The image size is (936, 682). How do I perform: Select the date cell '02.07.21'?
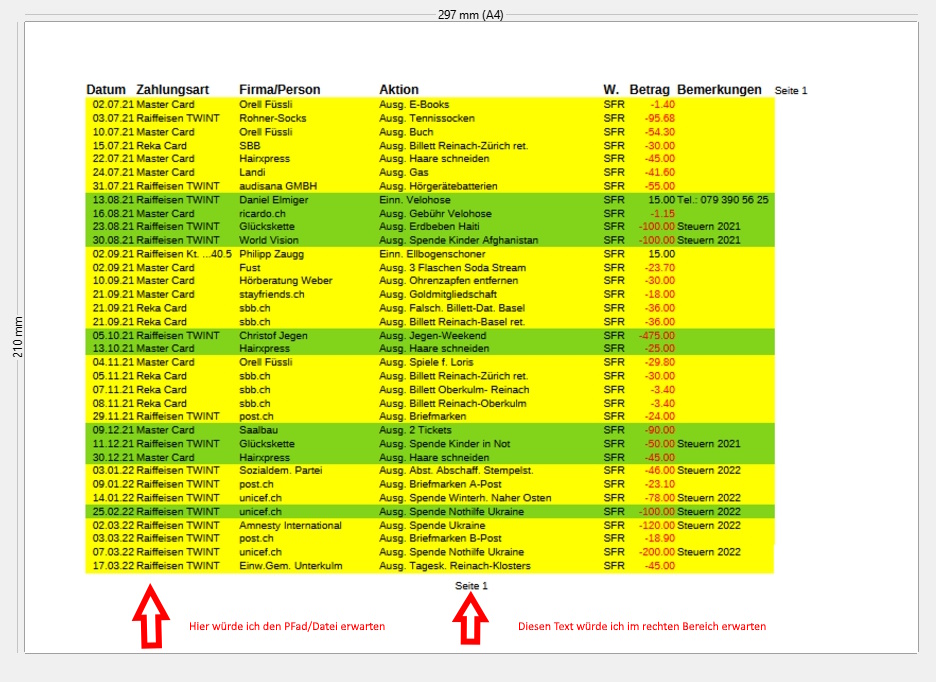113,105
